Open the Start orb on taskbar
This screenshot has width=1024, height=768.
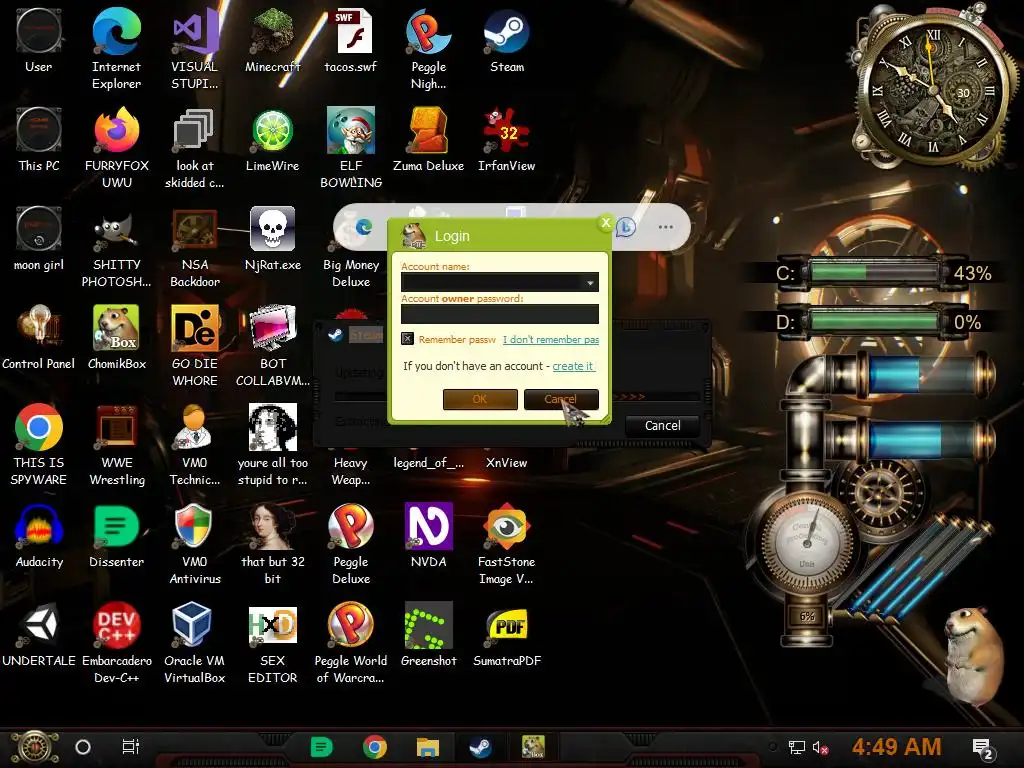click(x=34, y=747)
